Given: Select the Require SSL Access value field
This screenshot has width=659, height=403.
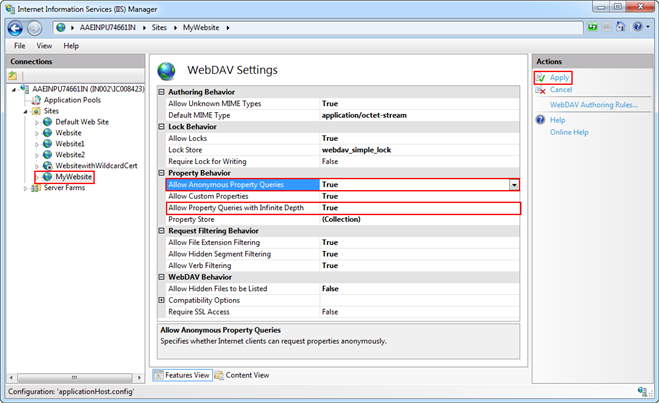Looking at the screenshot, I should tap(418, 312).
